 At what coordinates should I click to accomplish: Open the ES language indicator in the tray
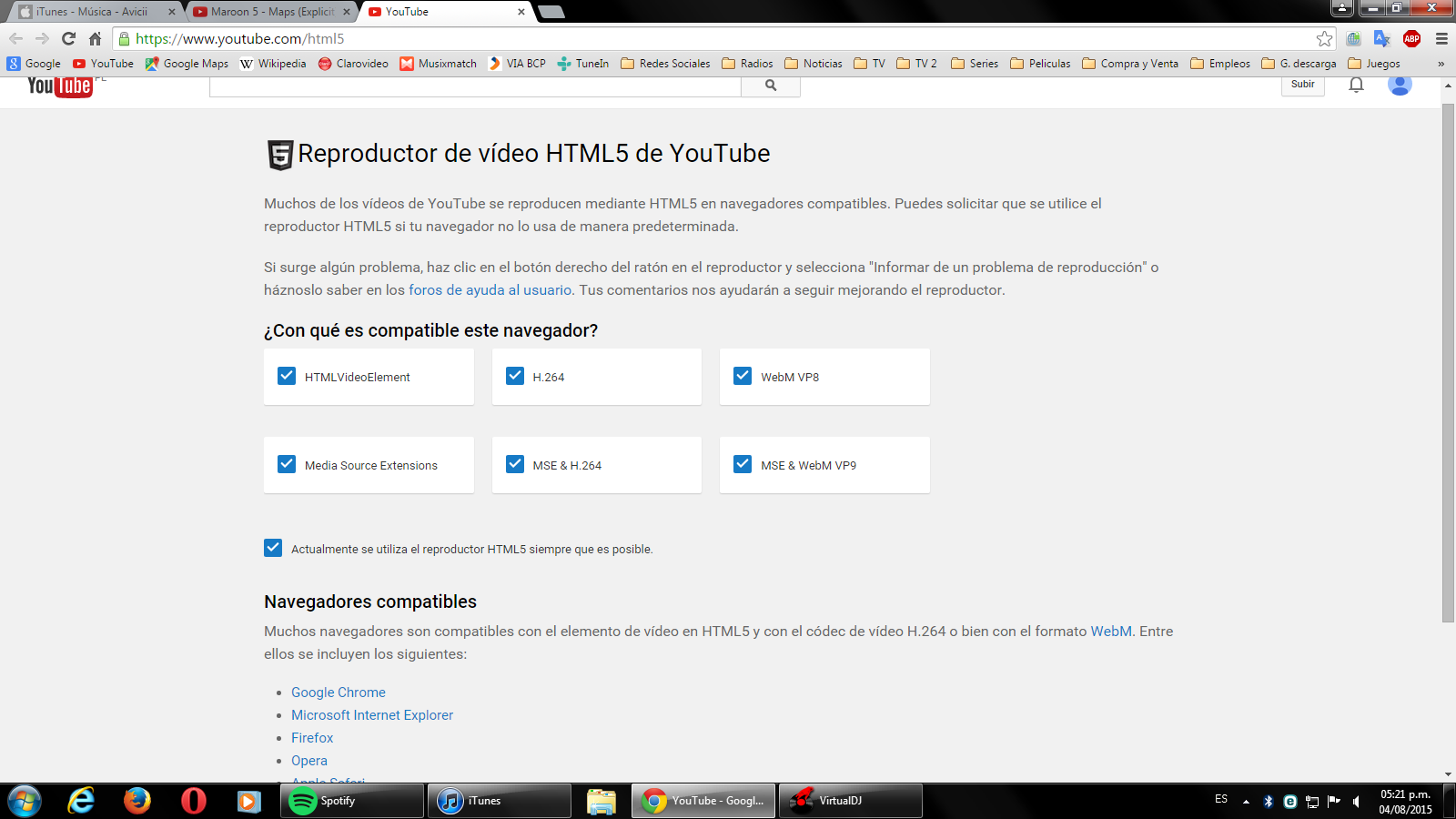pos(1221,799)
